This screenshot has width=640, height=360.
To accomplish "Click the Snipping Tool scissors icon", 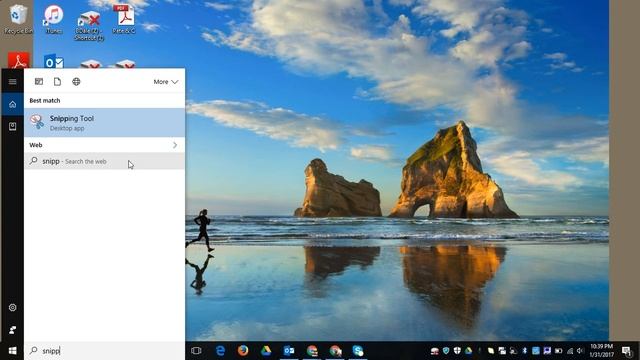I will [37, 122].
